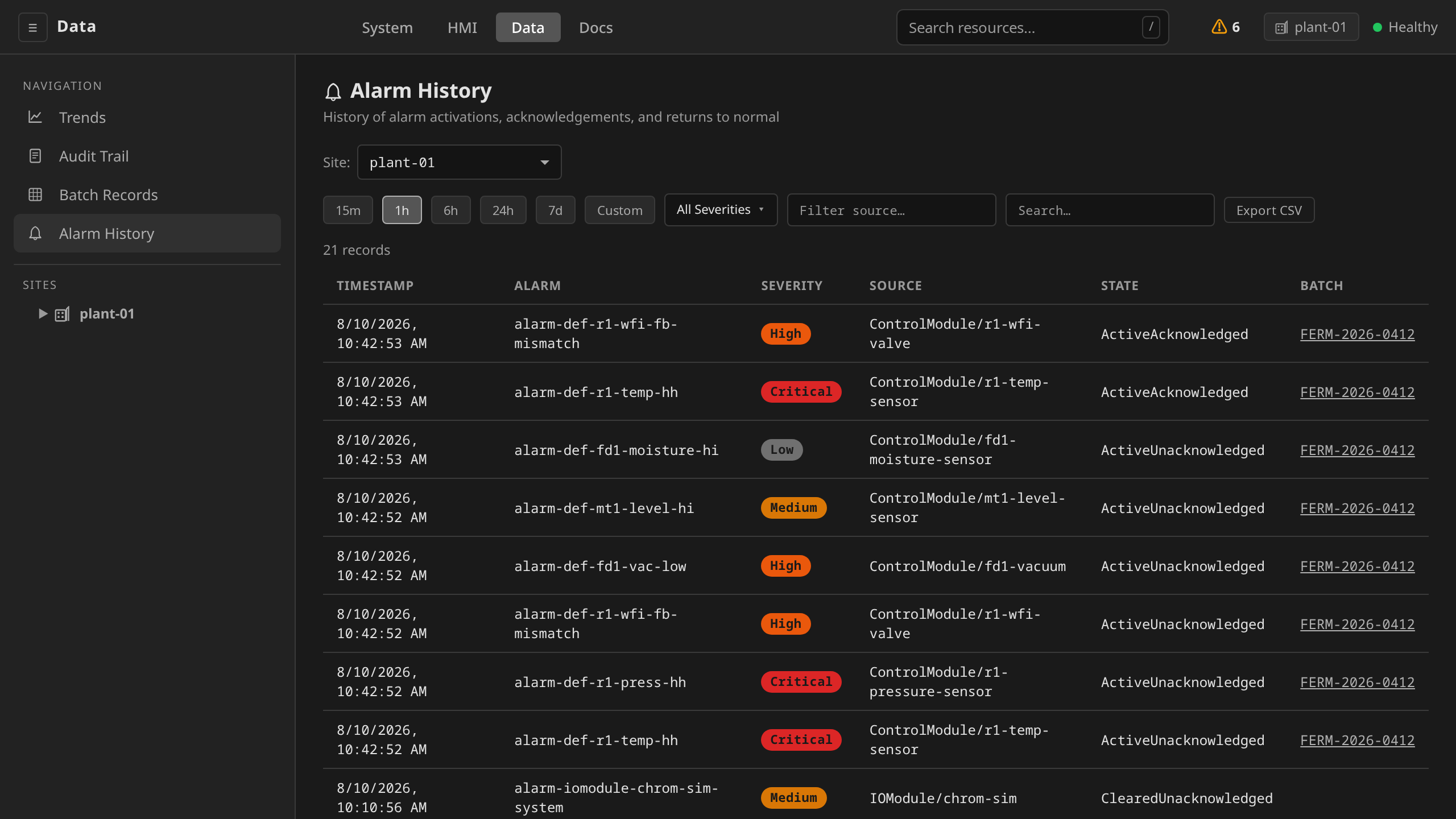This screenshot has width=1456, height=819.
Task: Select the 7d time range
Action: (556, 210)
